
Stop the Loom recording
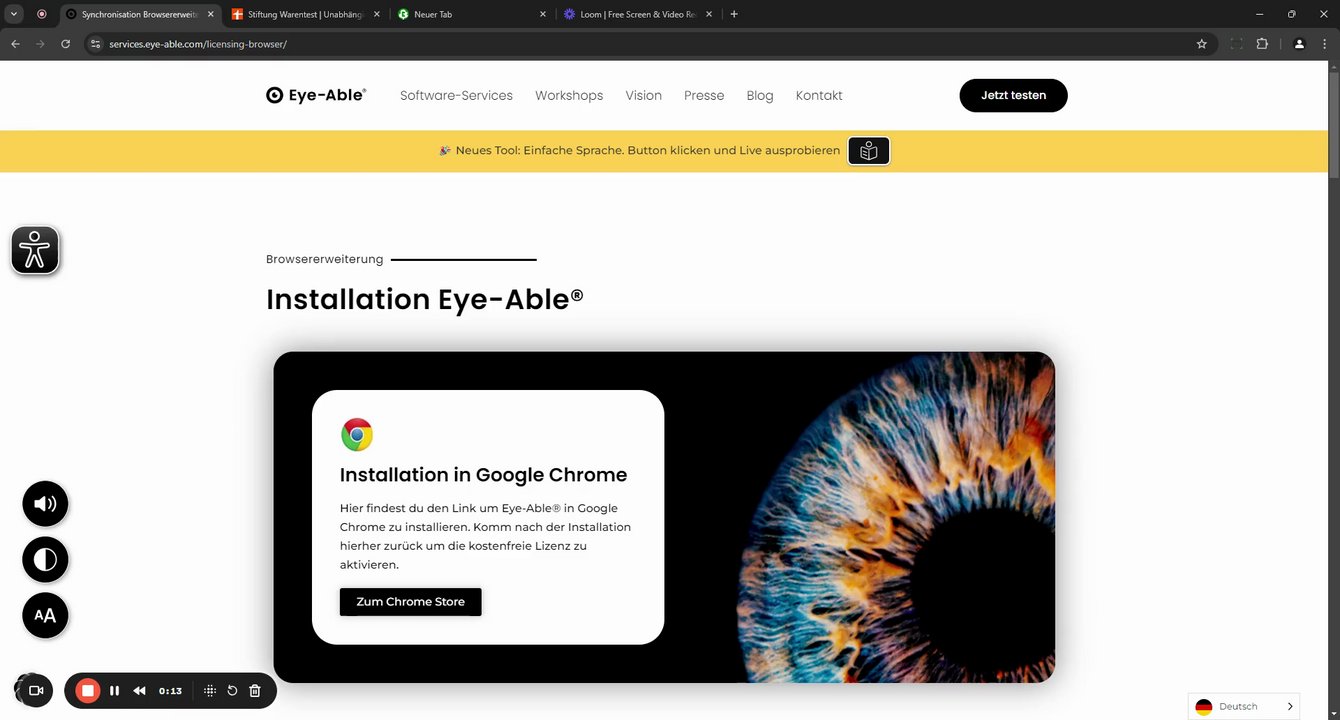pyautogui.click(x=88, y=691)
